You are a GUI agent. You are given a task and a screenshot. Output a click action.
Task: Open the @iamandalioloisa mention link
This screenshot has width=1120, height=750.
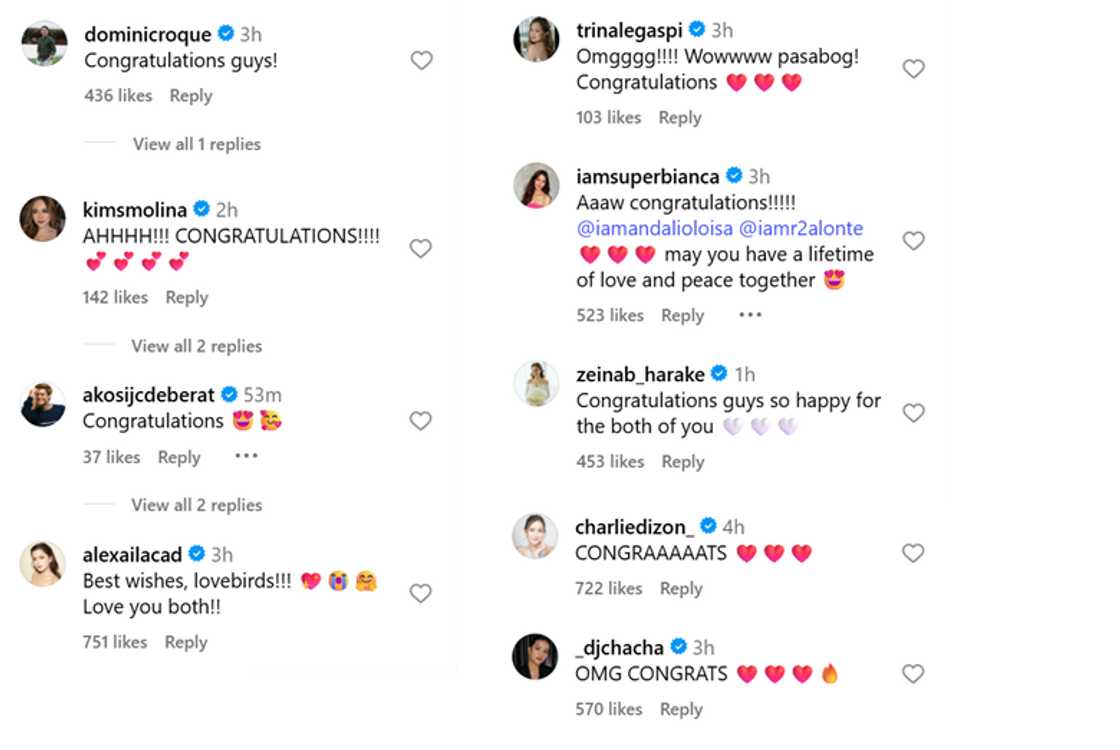653,228
